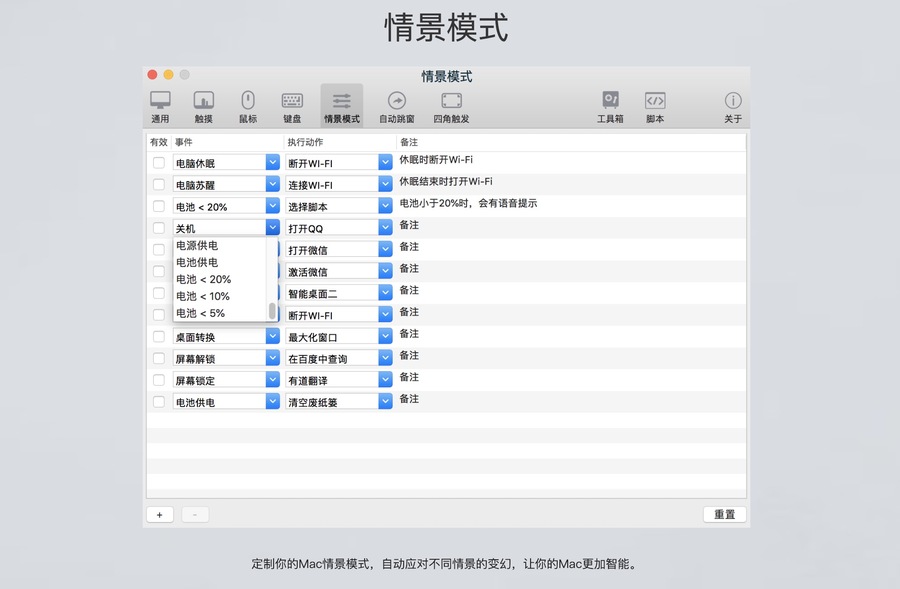Enable the 关机 row checkbox

[x=159, y=228]
